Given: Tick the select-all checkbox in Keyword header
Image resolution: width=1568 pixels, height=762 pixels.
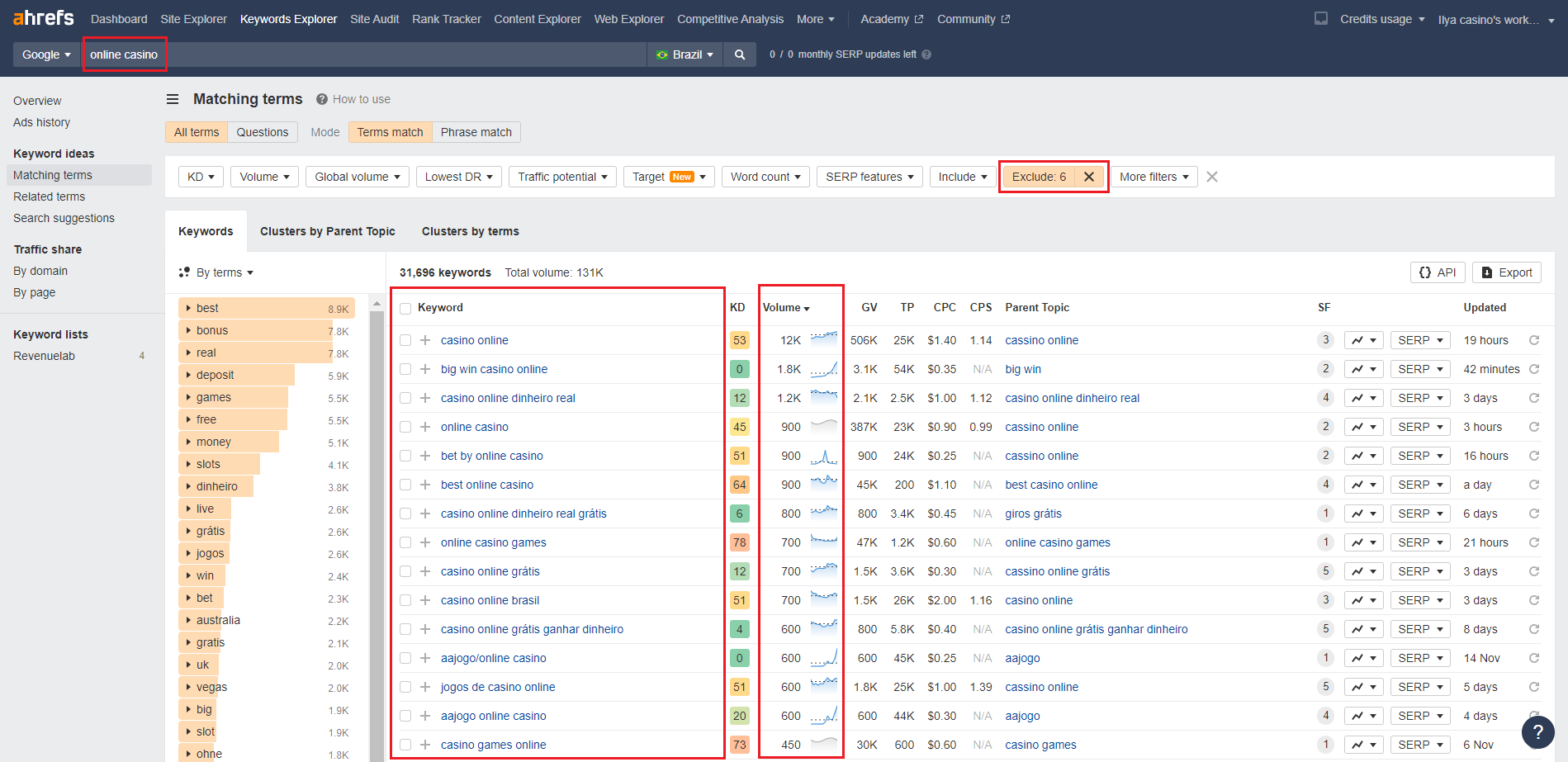Looking at the screenshot, I should coord(405,308).
